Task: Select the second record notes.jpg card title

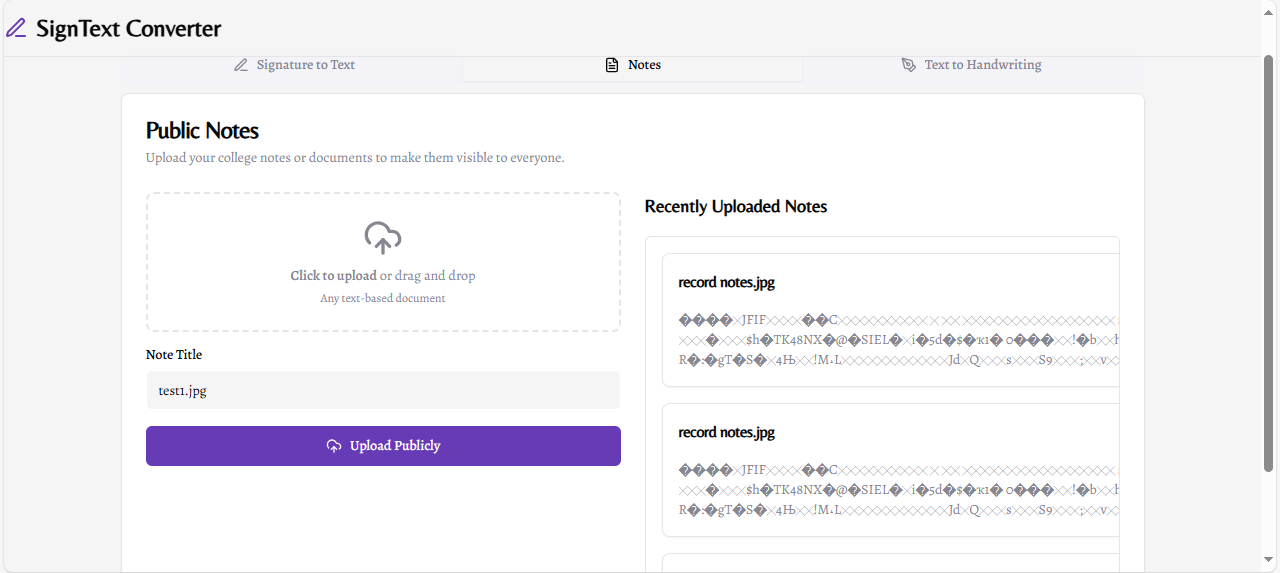Action: (x=727, y=433)
